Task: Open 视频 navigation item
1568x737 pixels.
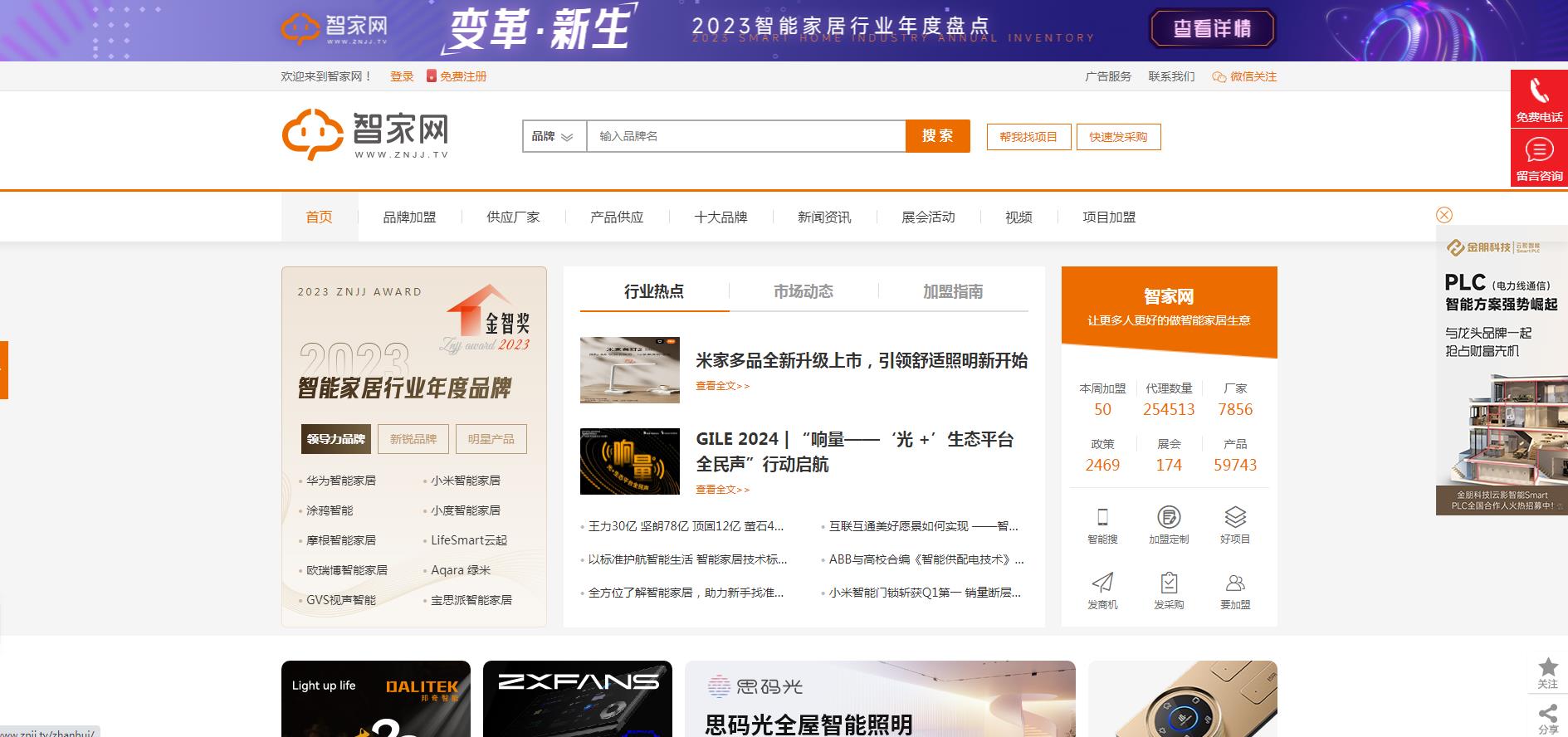Action: coord(1018,217)
